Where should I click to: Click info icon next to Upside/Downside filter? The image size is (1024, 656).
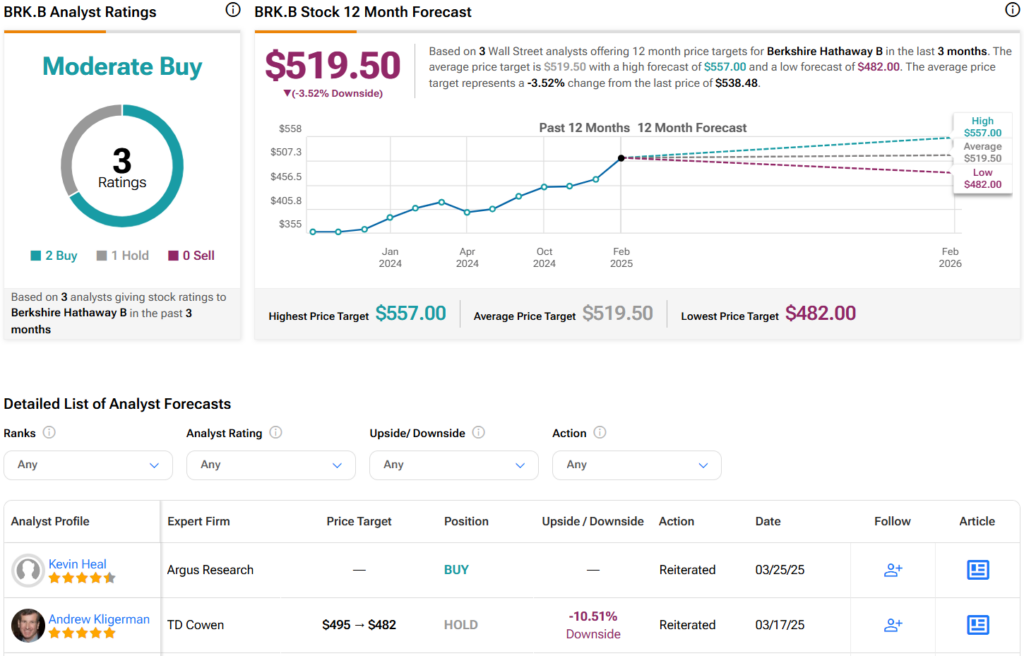pos(479,433)
